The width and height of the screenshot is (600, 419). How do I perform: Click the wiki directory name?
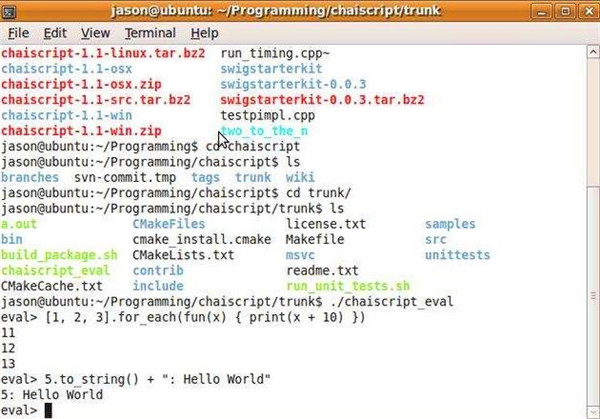click(x=300, y=178)
